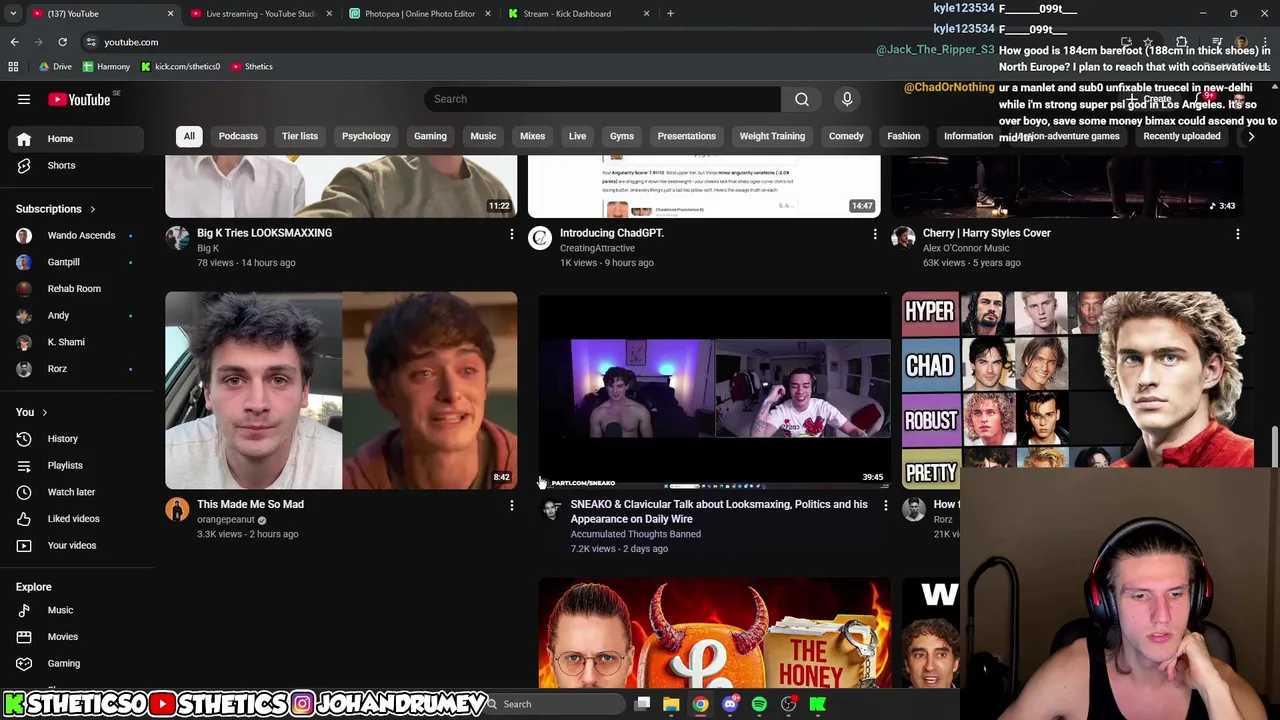Open File Explorer from the taskbar
1280x720 pixels.
click(x=671, y=704)
